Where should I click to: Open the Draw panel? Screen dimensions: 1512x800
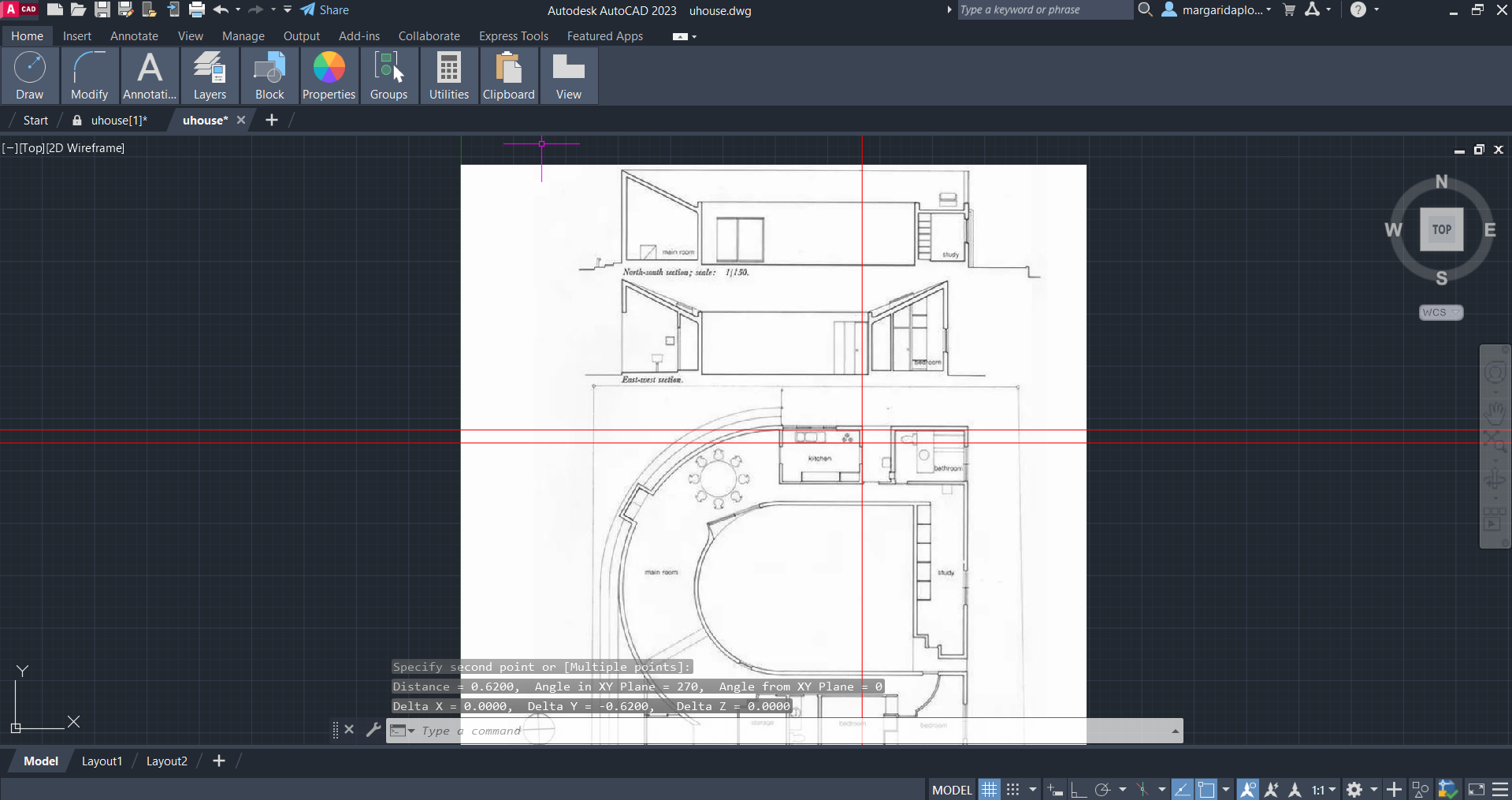pyautogui.click(x=30, y=76)
